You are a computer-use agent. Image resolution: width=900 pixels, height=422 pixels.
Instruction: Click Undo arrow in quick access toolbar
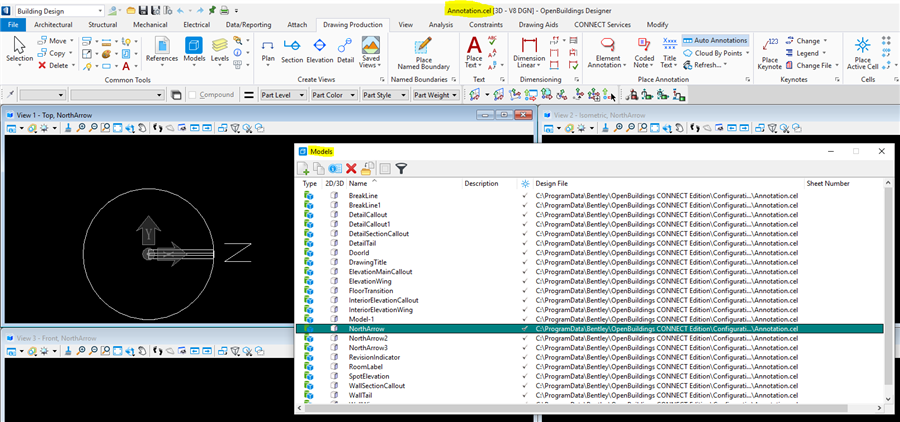181,10
